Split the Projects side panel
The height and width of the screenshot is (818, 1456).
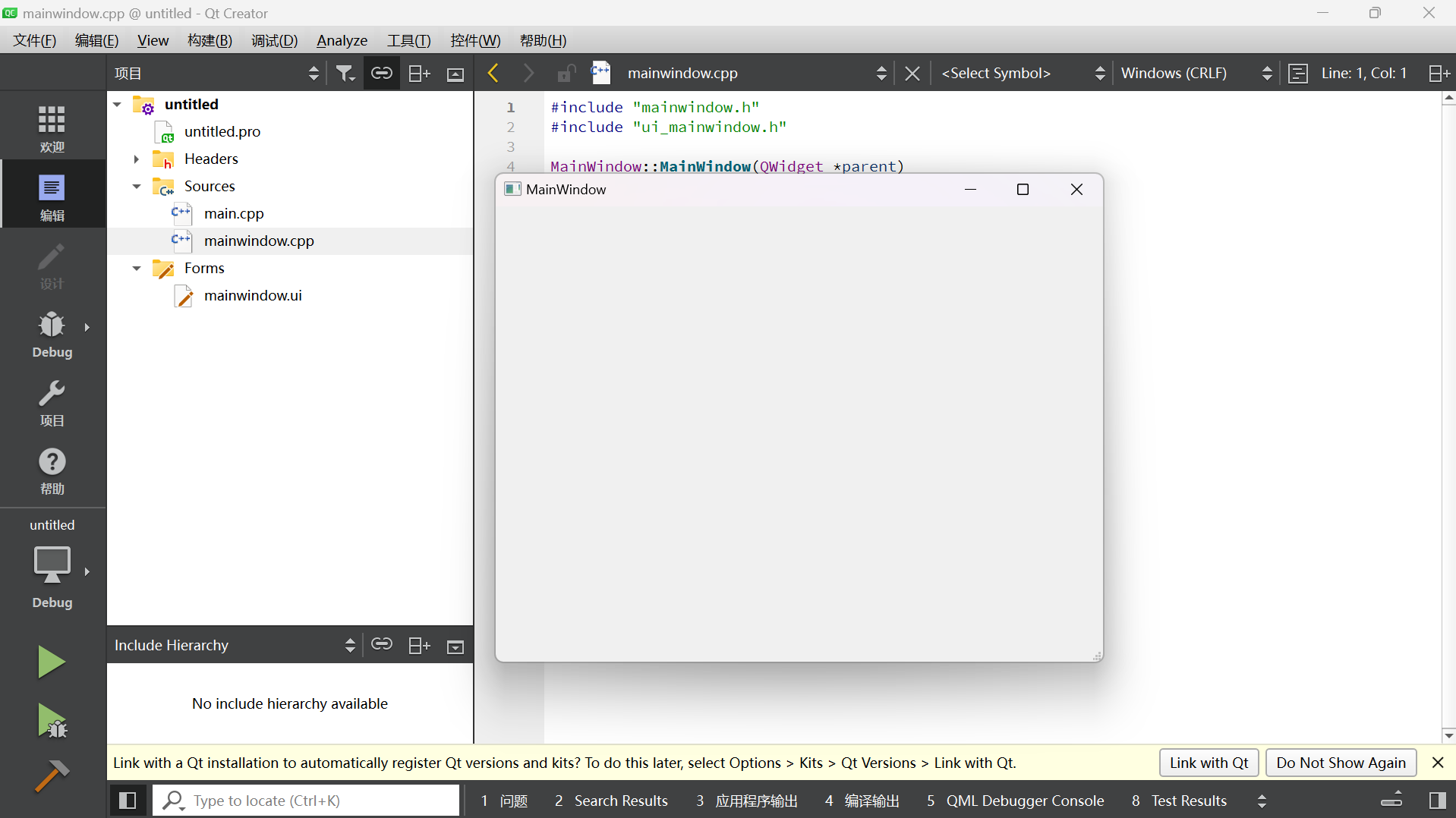tap(419, 73)
